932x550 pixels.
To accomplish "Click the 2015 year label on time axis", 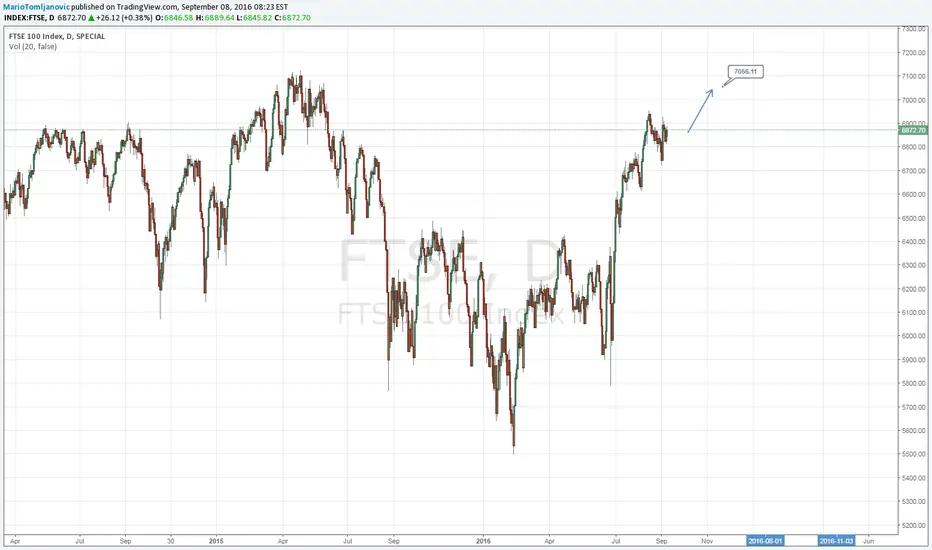I will (216, 541).
